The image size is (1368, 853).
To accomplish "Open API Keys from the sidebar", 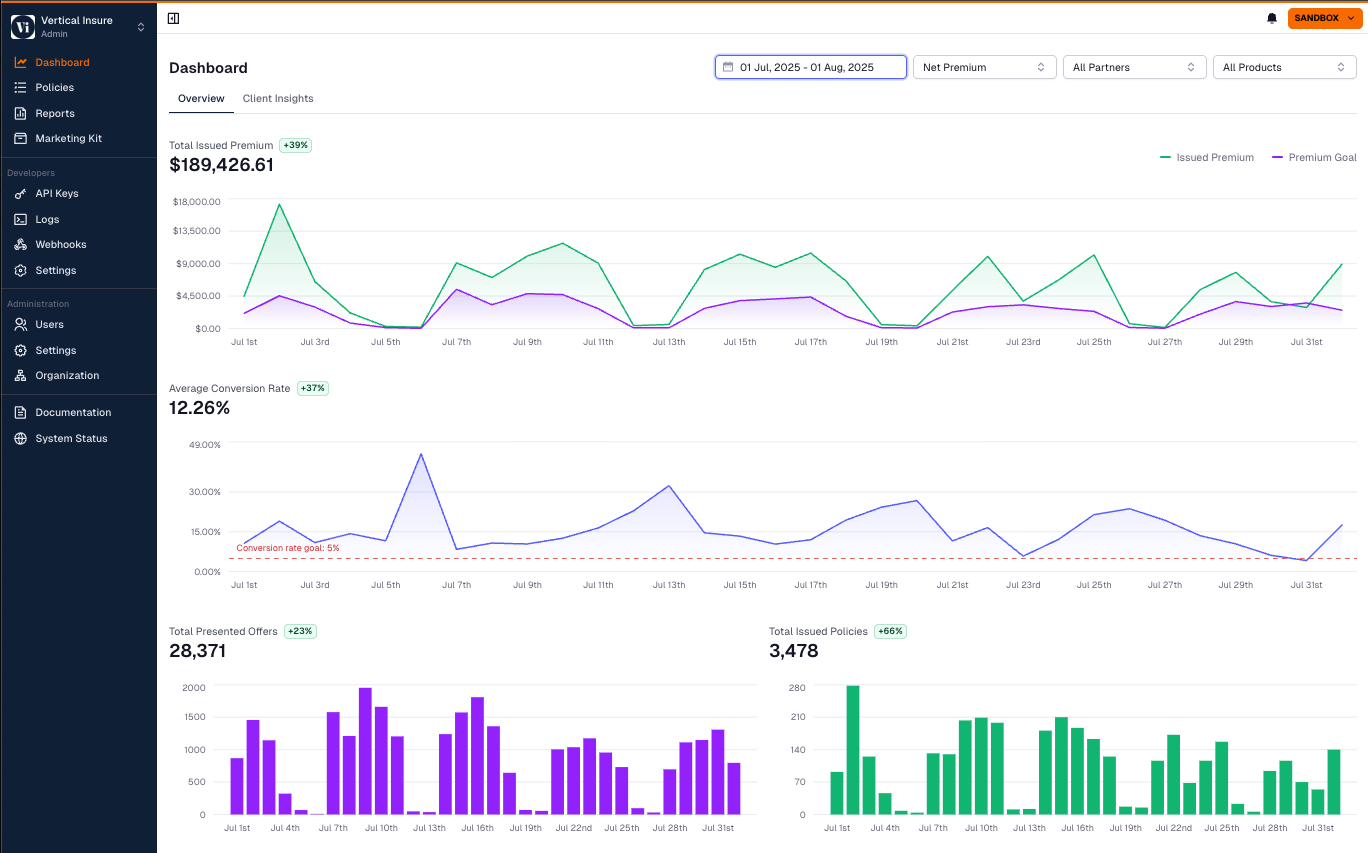I will pos(56,194).
